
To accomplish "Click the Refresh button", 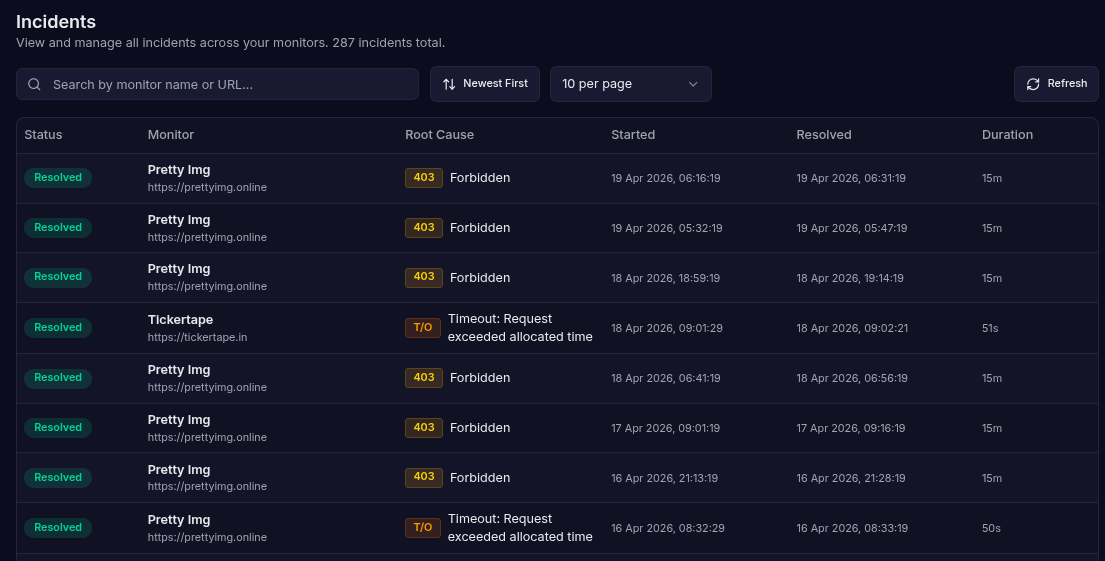I will tap(1056, 84).
